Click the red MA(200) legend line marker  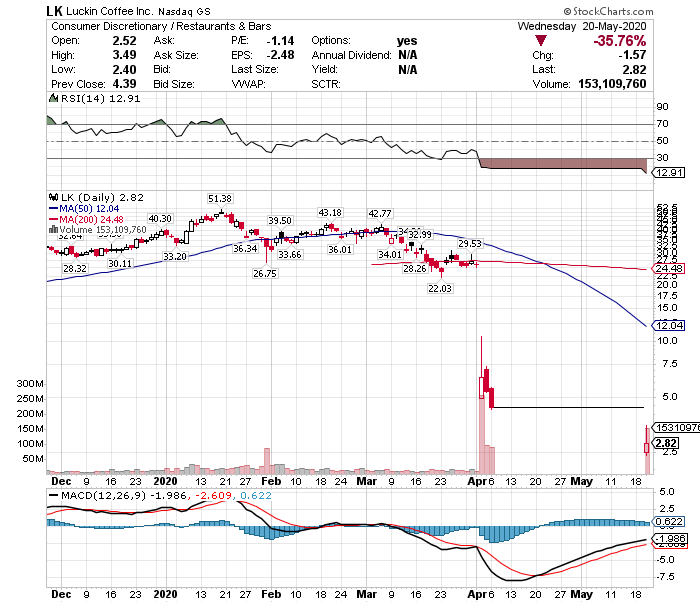(x=54, y=219)
